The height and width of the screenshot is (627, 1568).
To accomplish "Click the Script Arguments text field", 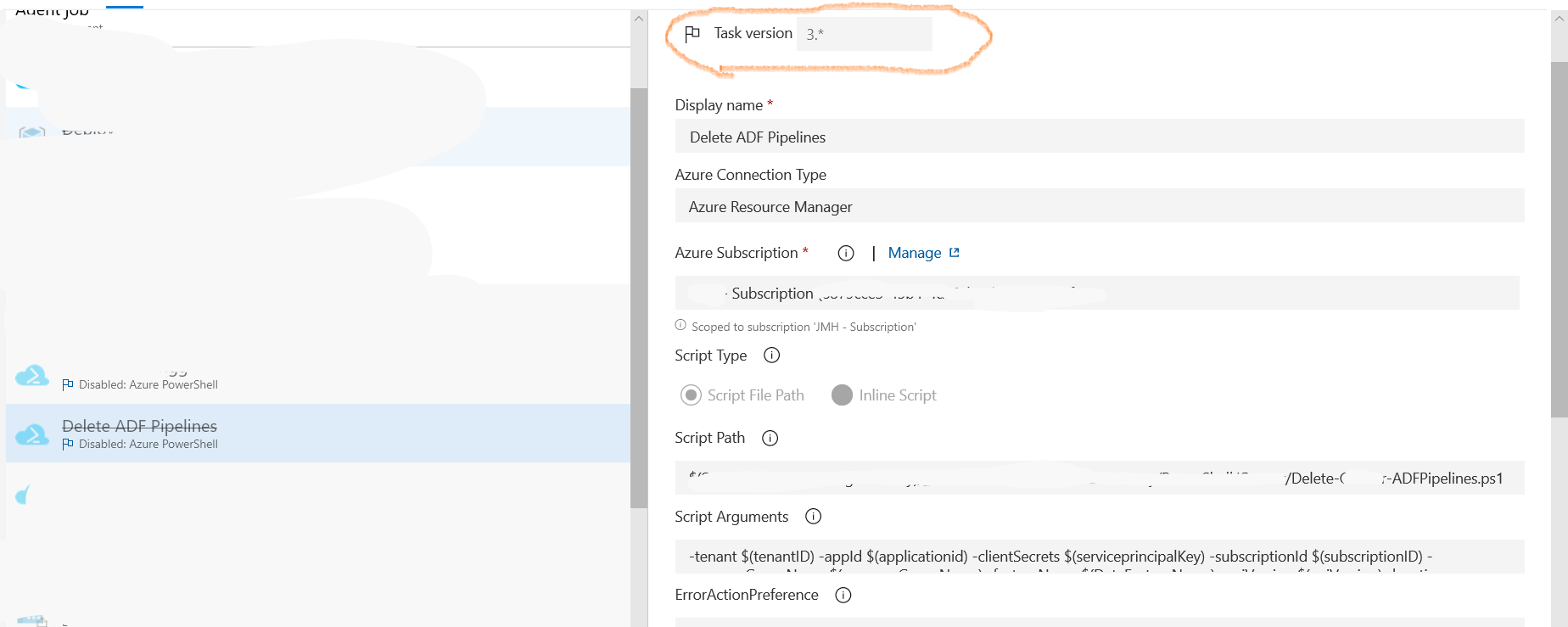I will click(1099, 557).
